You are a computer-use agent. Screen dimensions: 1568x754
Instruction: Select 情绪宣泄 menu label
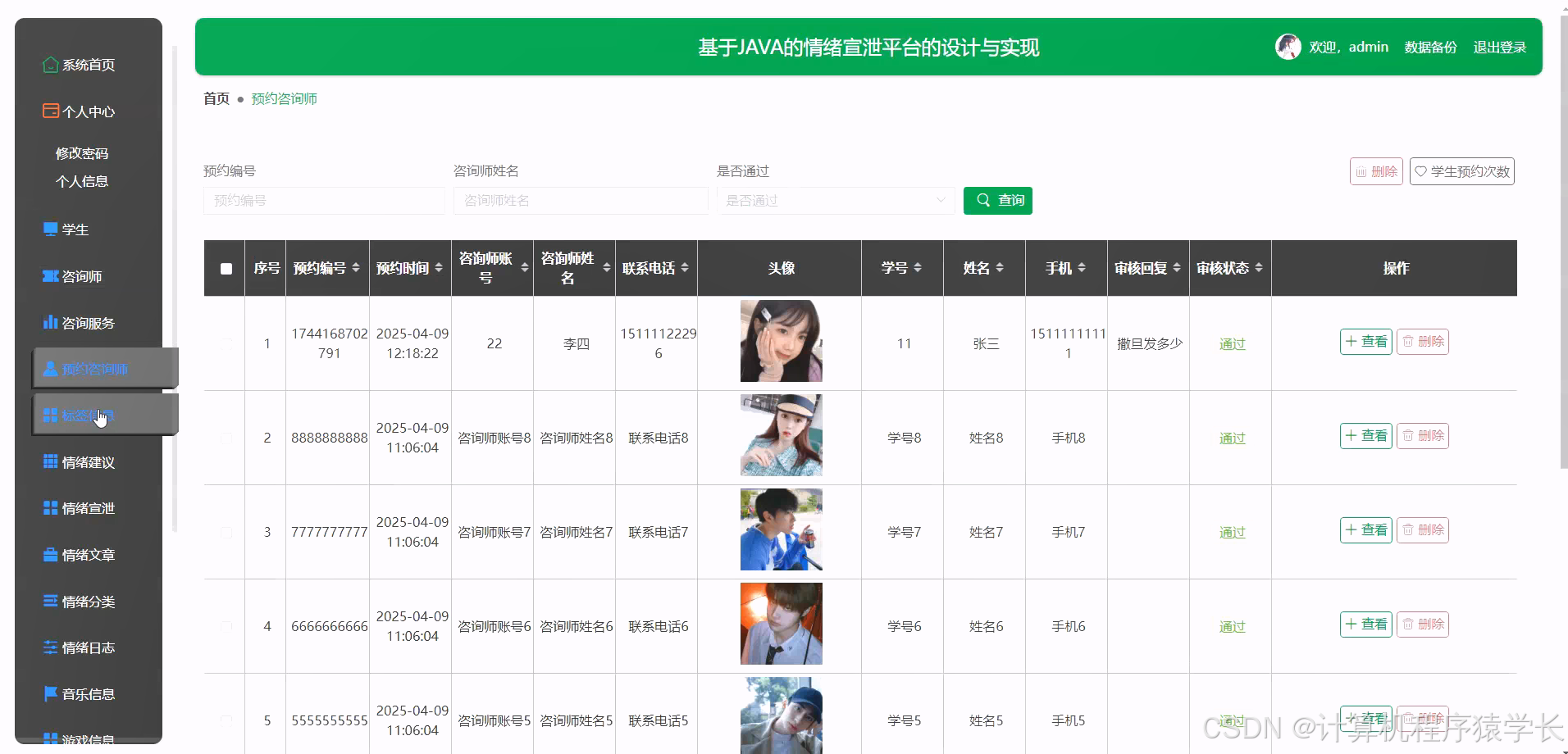tap(89, 508)
